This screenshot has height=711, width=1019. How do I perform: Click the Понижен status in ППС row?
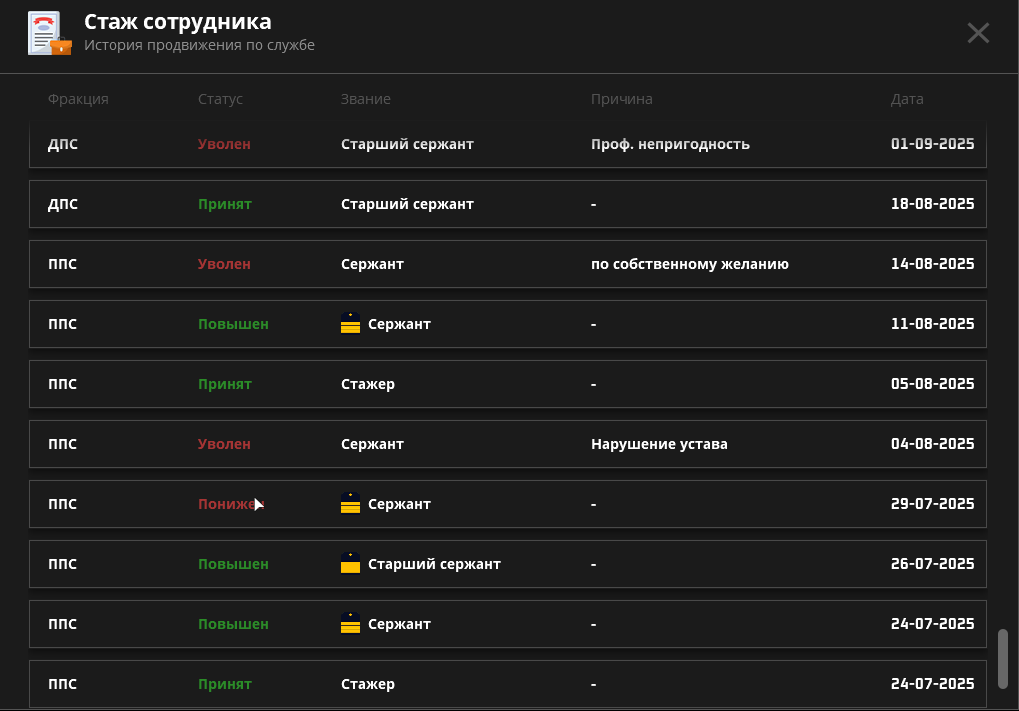click(x=228, y=504)
